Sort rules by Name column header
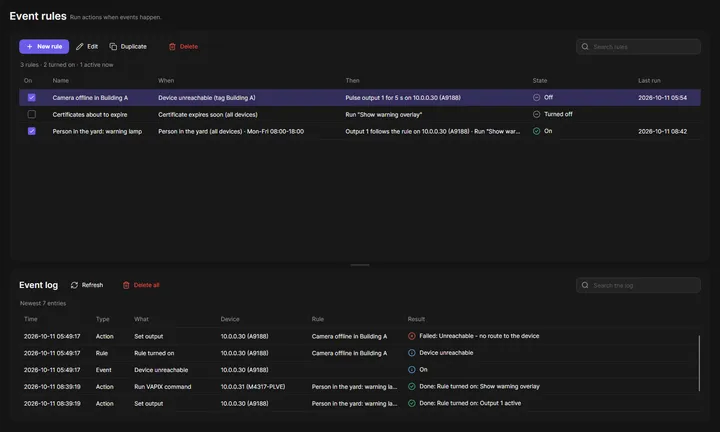720x432 pixels. pos(61,80)
